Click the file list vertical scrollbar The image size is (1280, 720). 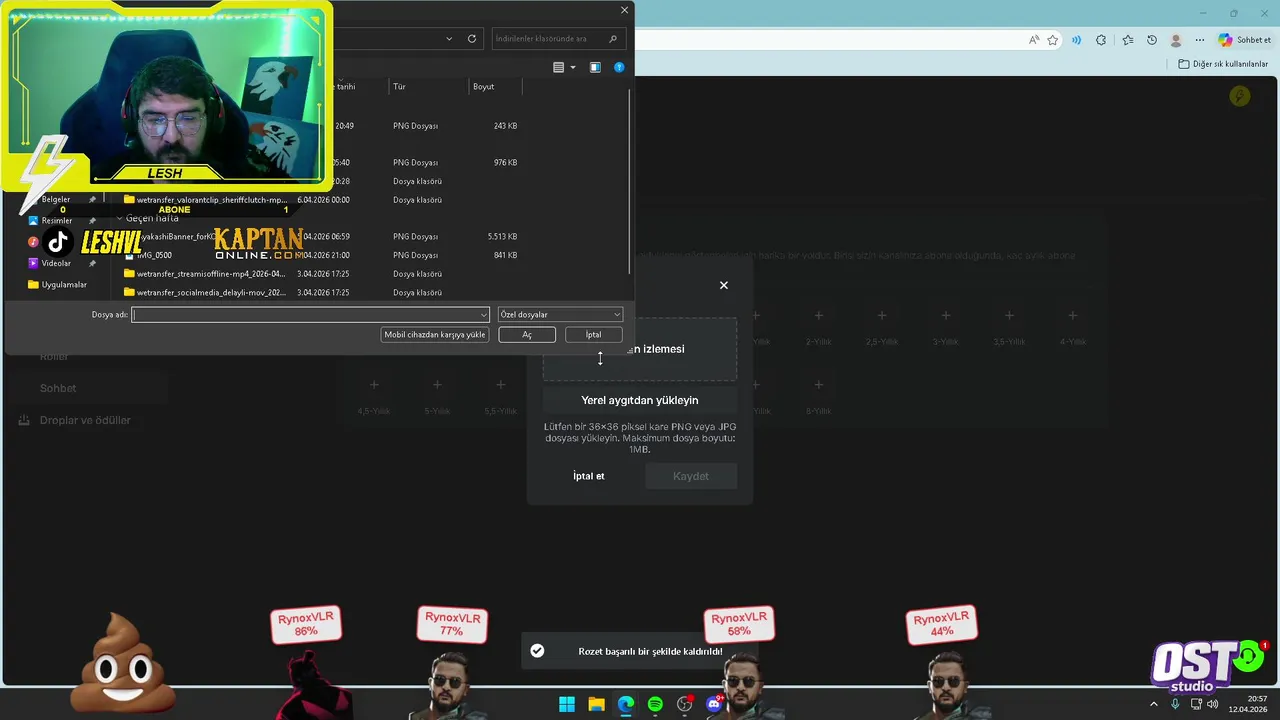tap(629, 180)
